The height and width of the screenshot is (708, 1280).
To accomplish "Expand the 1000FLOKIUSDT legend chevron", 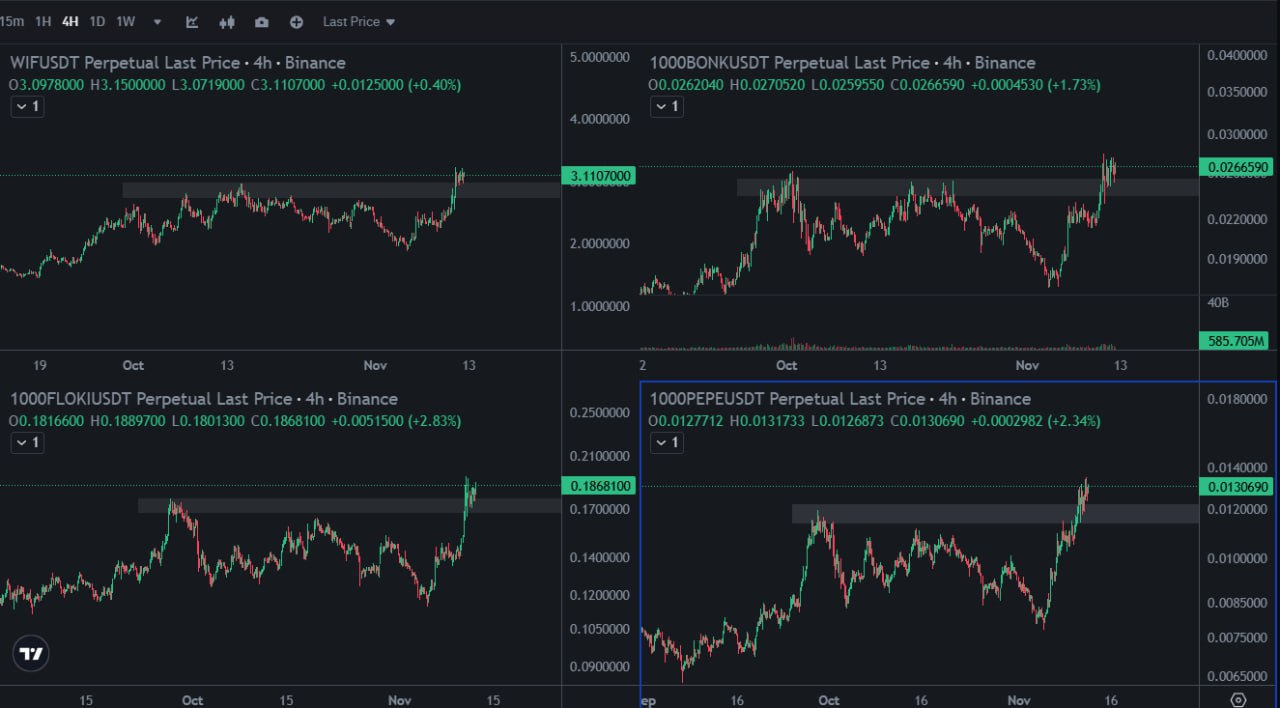I will point(26,442).
